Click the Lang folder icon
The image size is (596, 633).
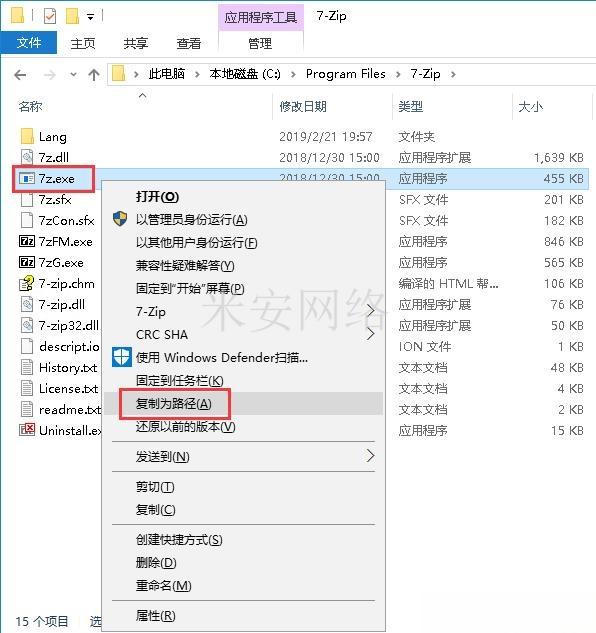tap(27, 136)
